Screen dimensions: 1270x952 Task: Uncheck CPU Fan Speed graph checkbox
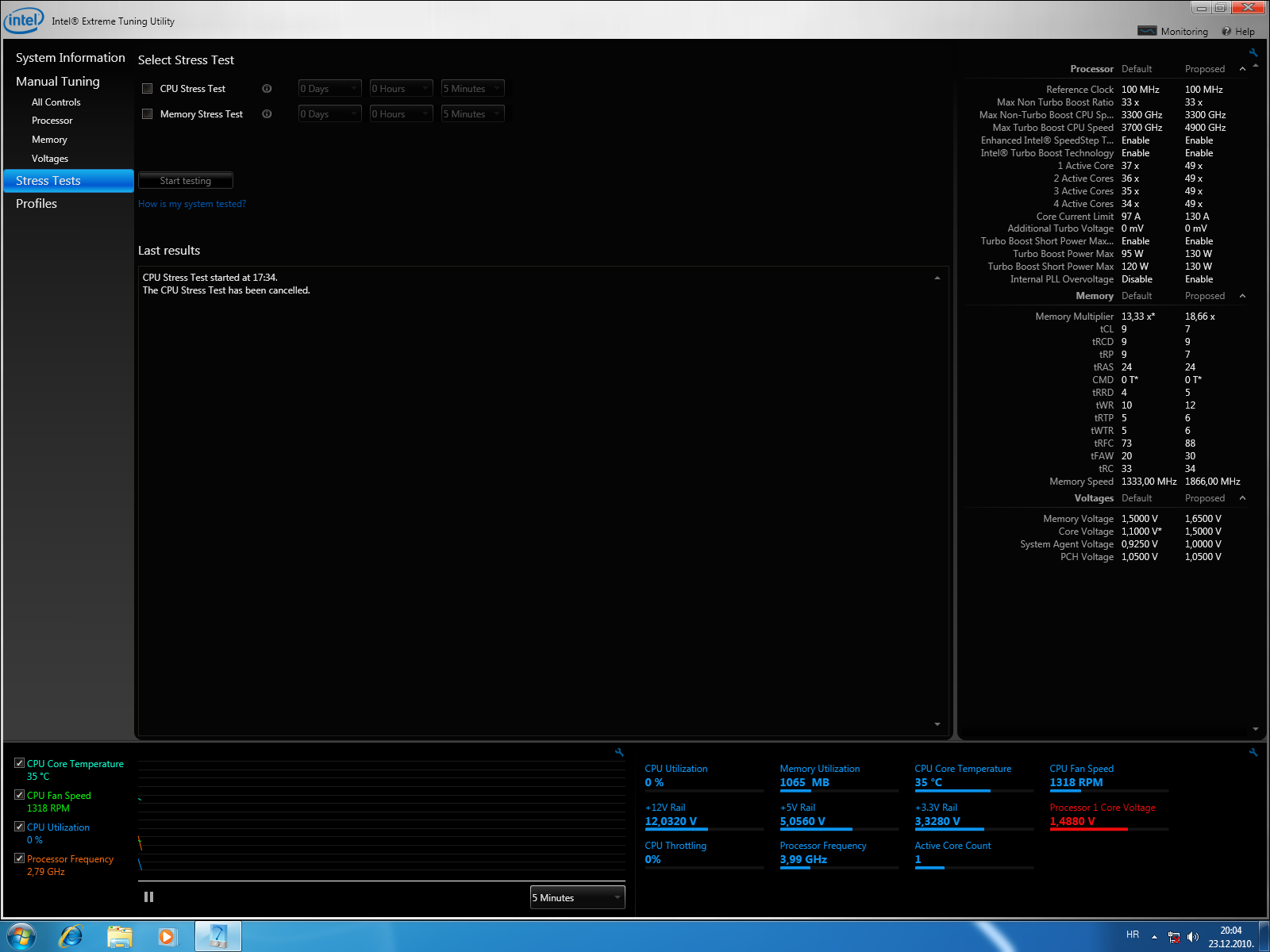coord(19,795)
